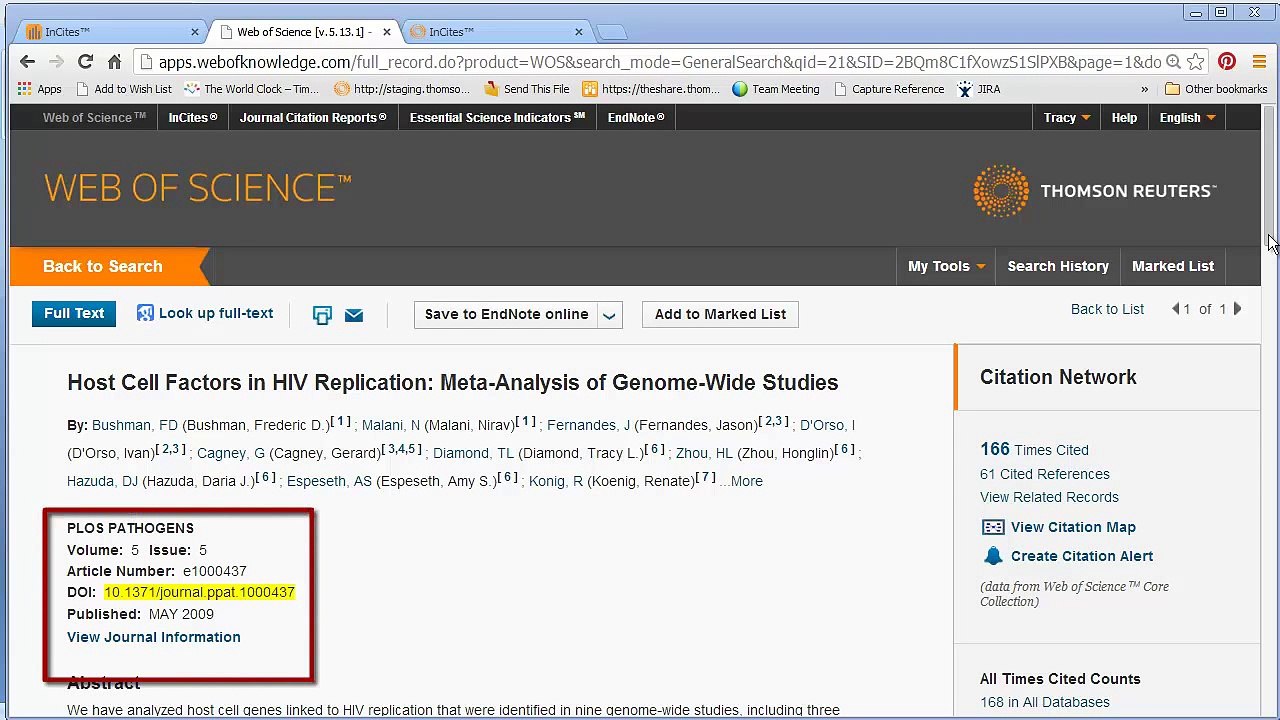This screenshot has width=1280, height=720.
Task: Go to previous record arrow
Action: (x=1175, y=309)
